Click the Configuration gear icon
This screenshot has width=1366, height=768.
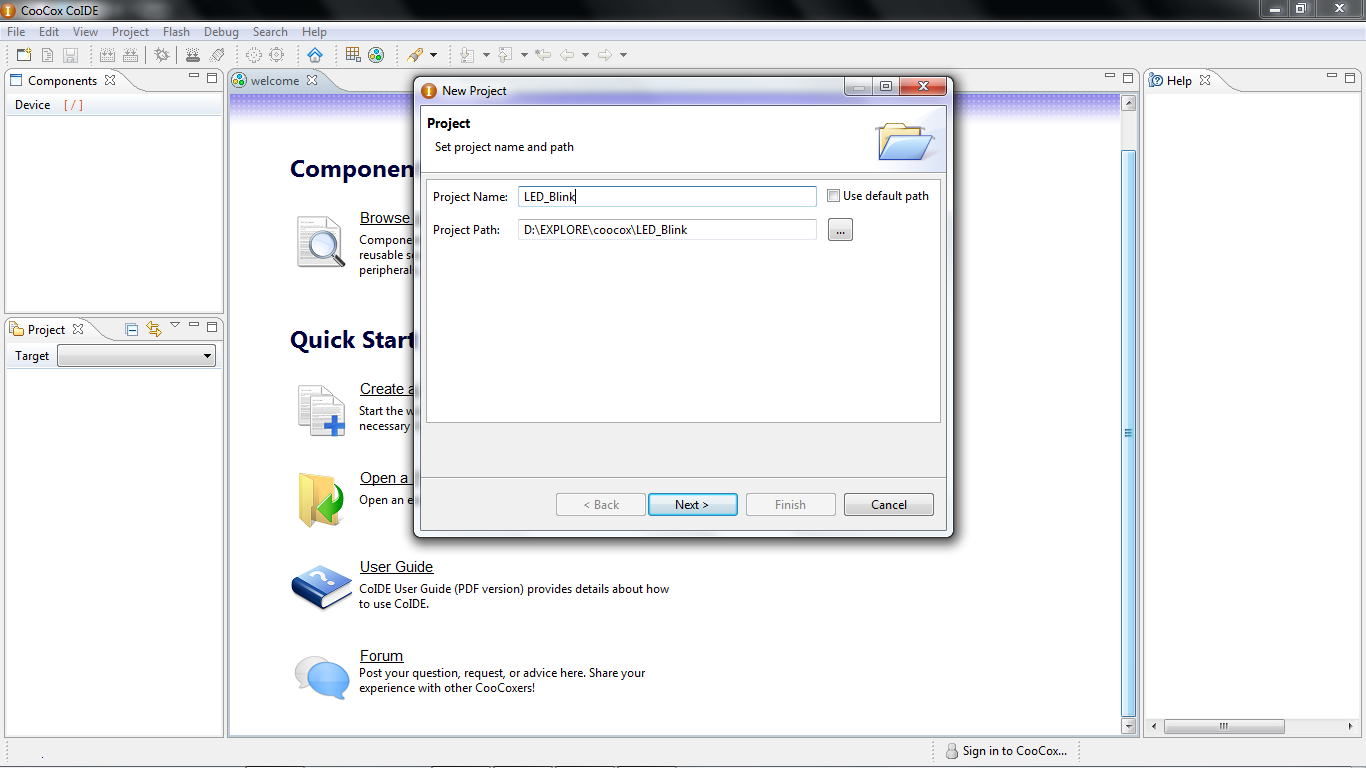click(x=277, y=55)
